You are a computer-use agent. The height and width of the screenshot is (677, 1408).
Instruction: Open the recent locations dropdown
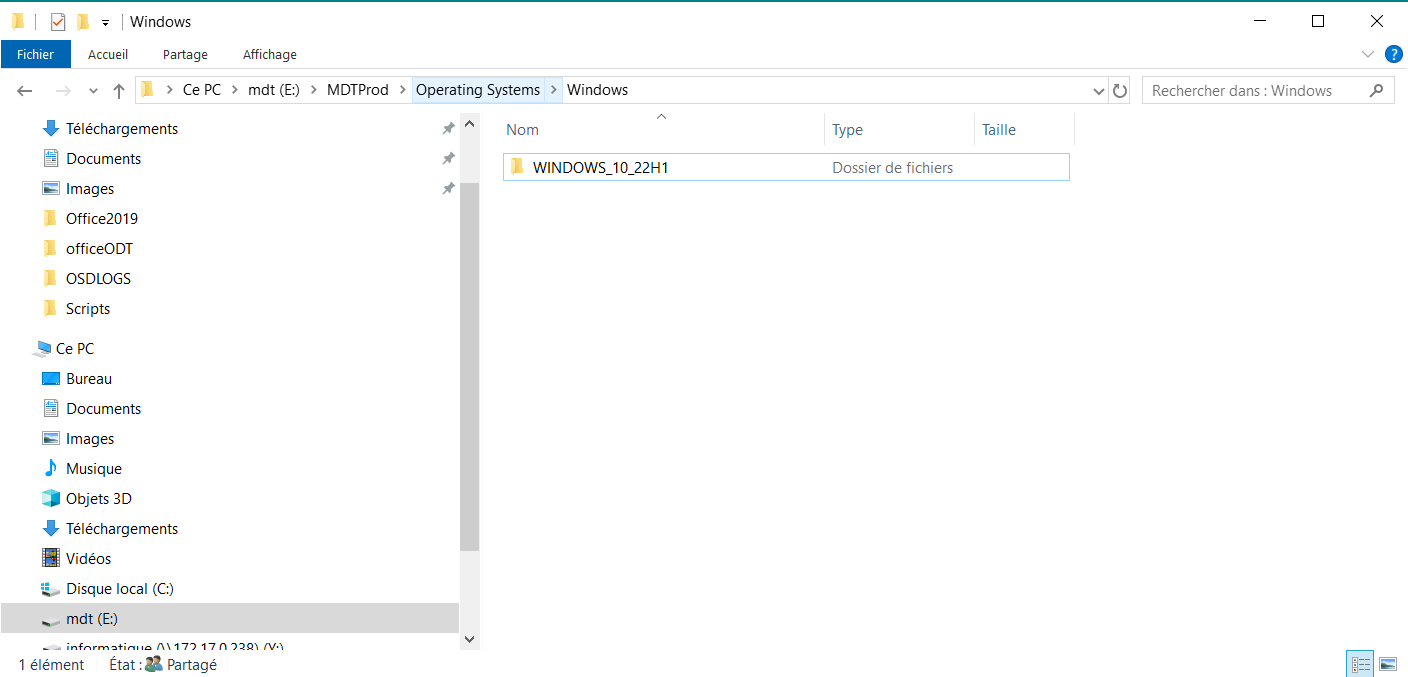pos(94,91)
